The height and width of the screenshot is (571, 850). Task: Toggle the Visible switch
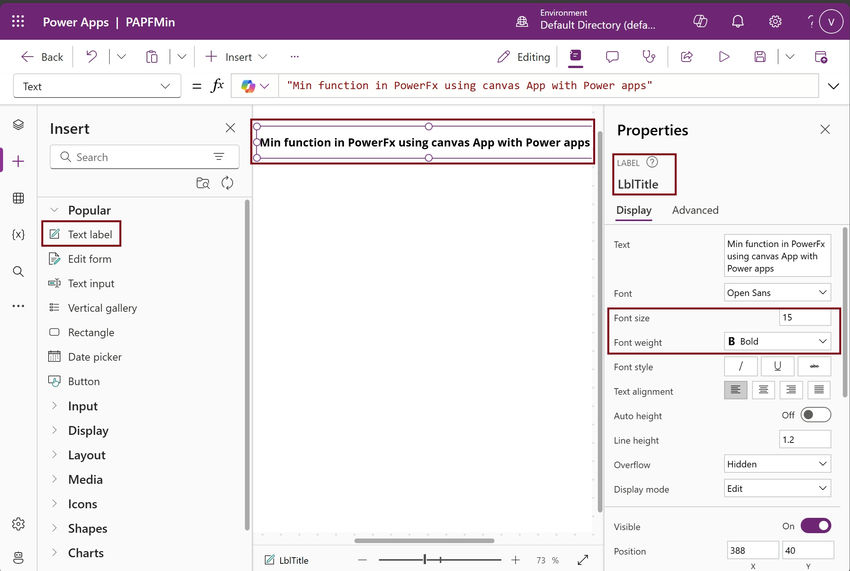(815, 525)
